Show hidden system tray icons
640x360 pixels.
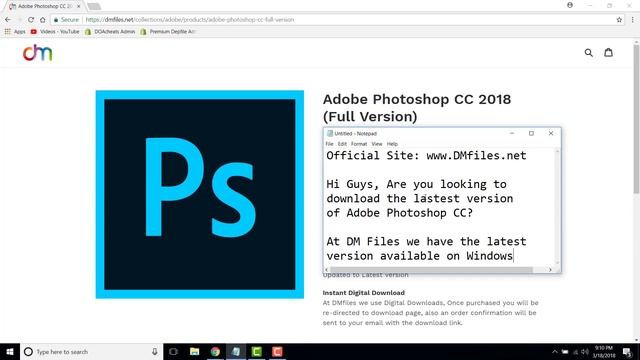[x=555, y=351]
